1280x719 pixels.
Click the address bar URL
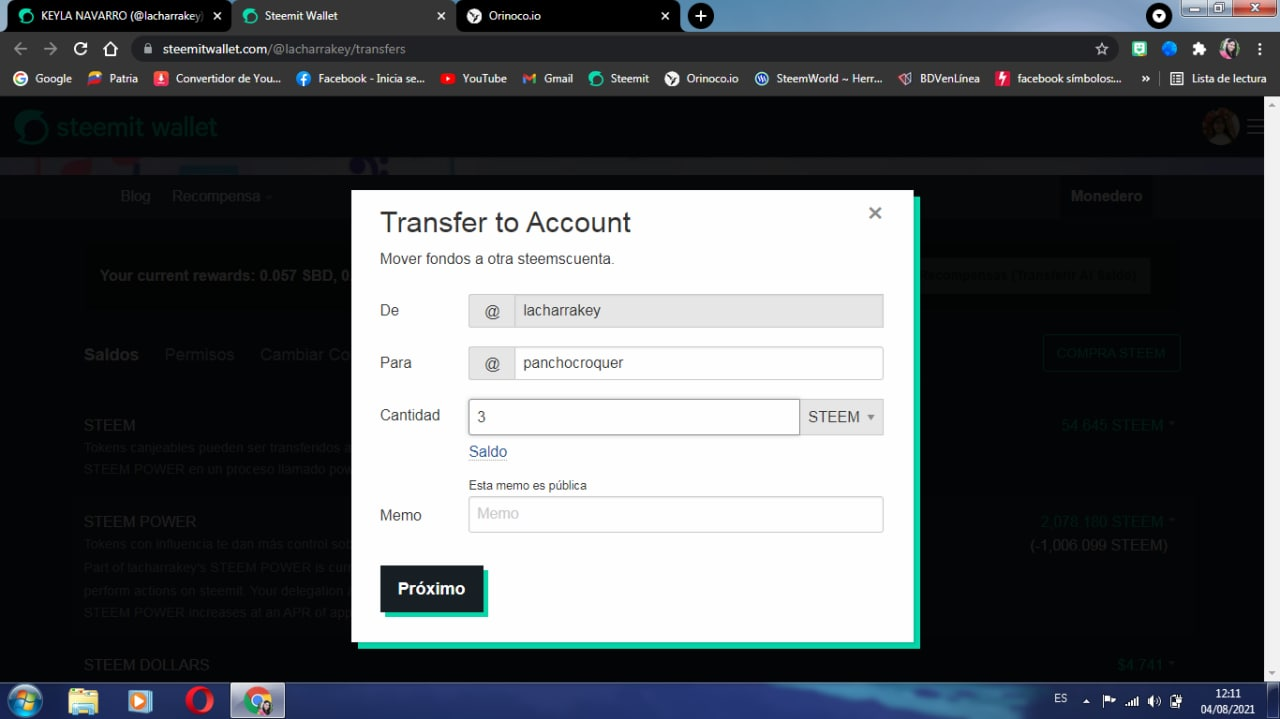[284, 49]
